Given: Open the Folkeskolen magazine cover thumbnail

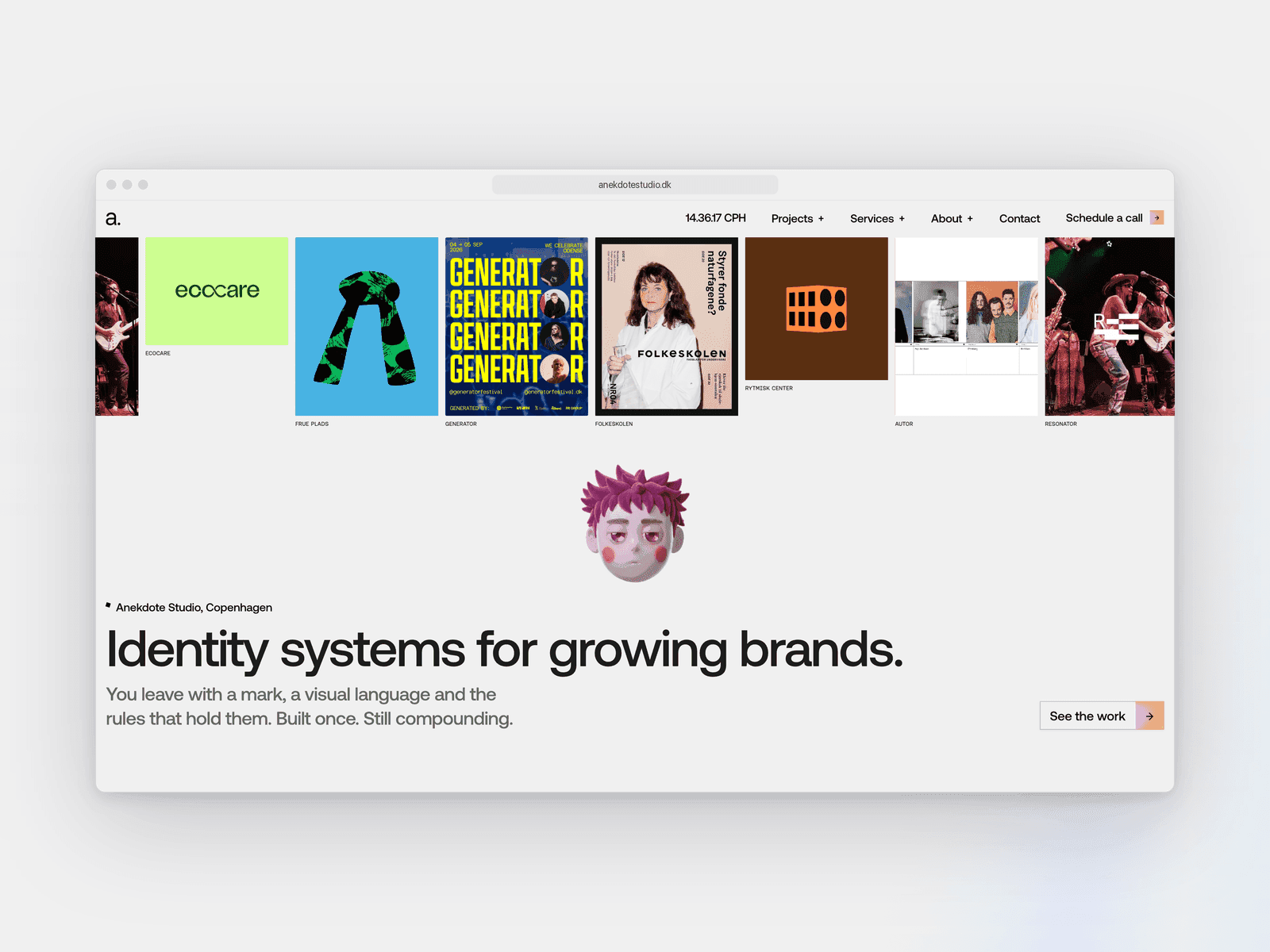Looking at the screenshot, I should [x=667, y=326].
